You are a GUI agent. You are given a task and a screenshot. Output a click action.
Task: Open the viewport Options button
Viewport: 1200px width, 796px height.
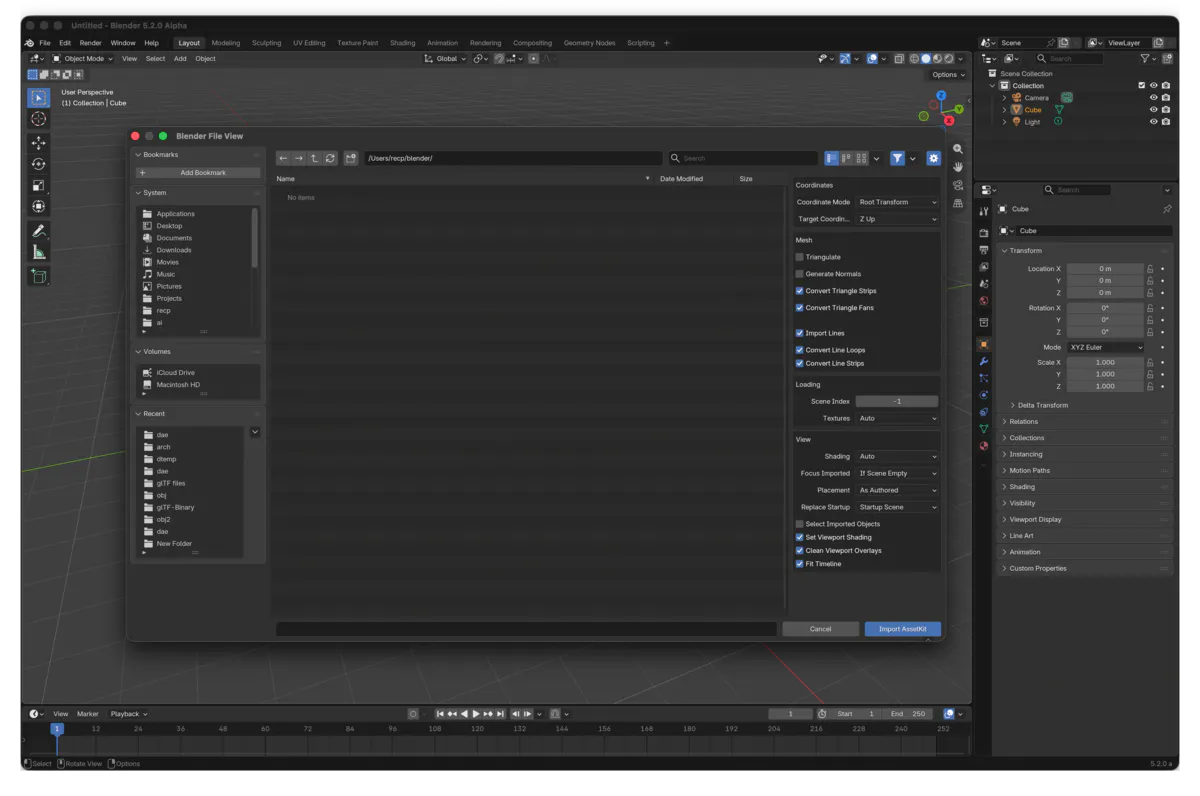(x=948, y=75)
